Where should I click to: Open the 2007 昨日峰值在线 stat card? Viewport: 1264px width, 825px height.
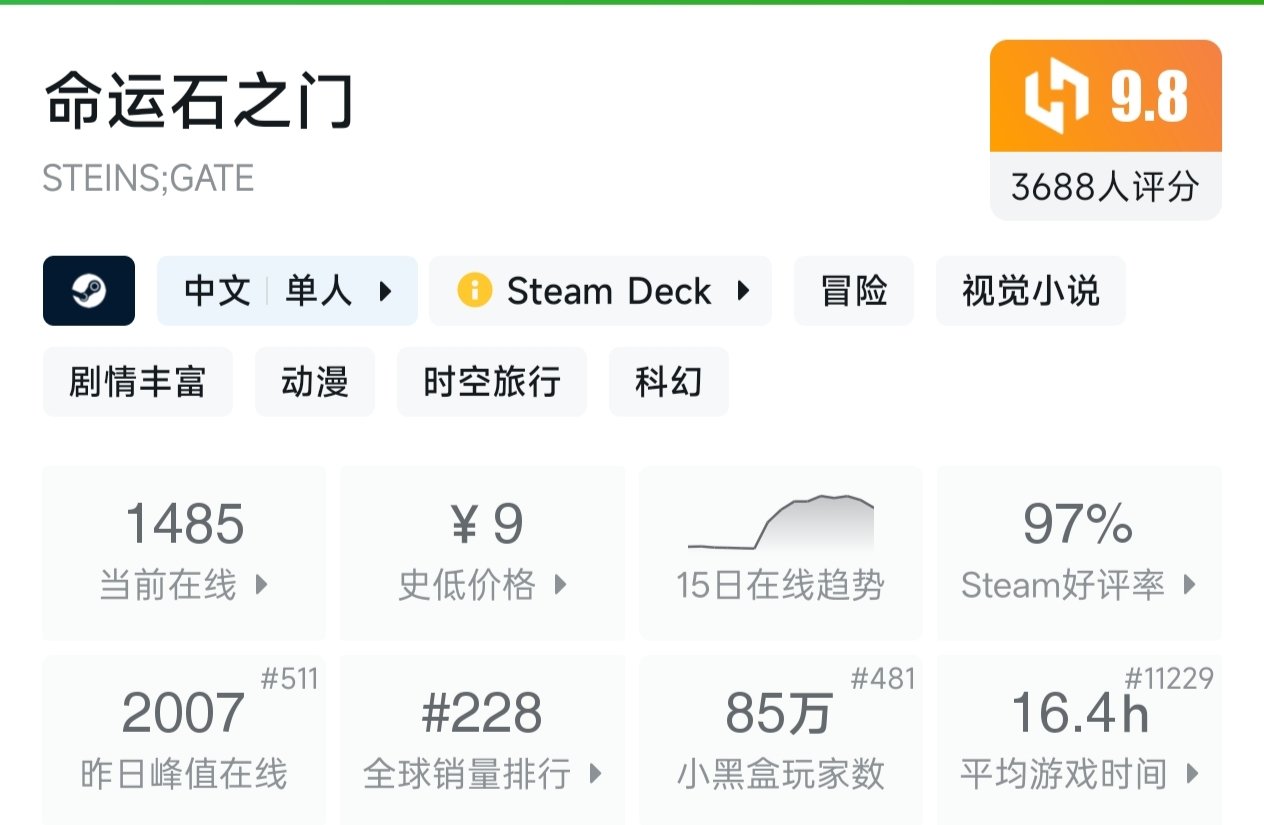coord(184,740)
